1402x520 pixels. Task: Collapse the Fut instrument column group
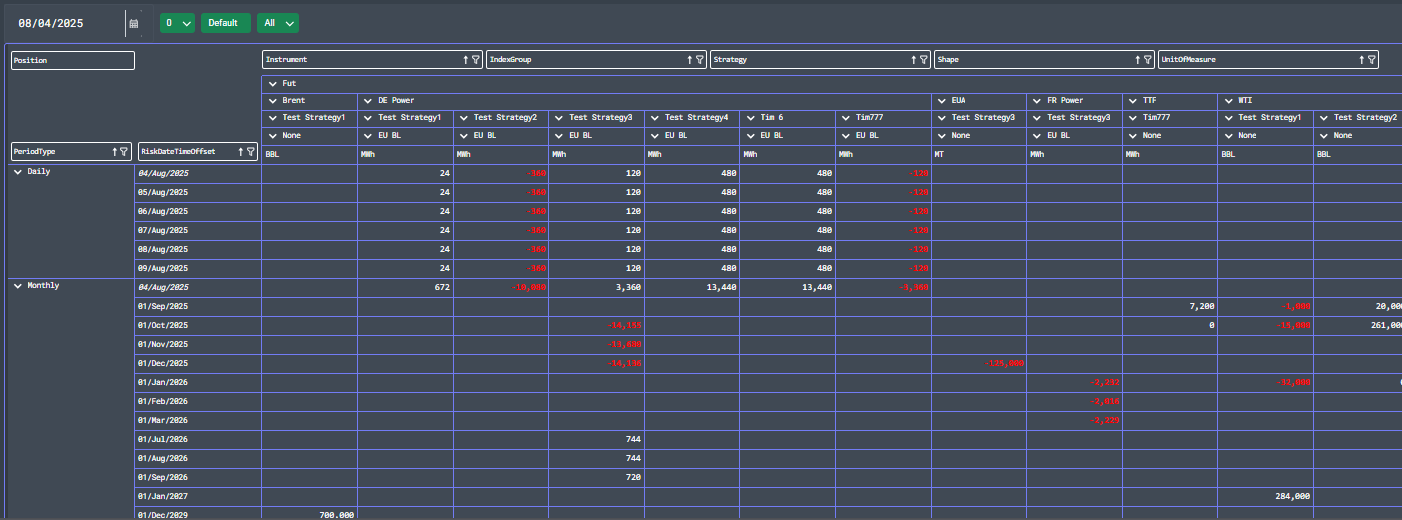click(x=273, y=84)
